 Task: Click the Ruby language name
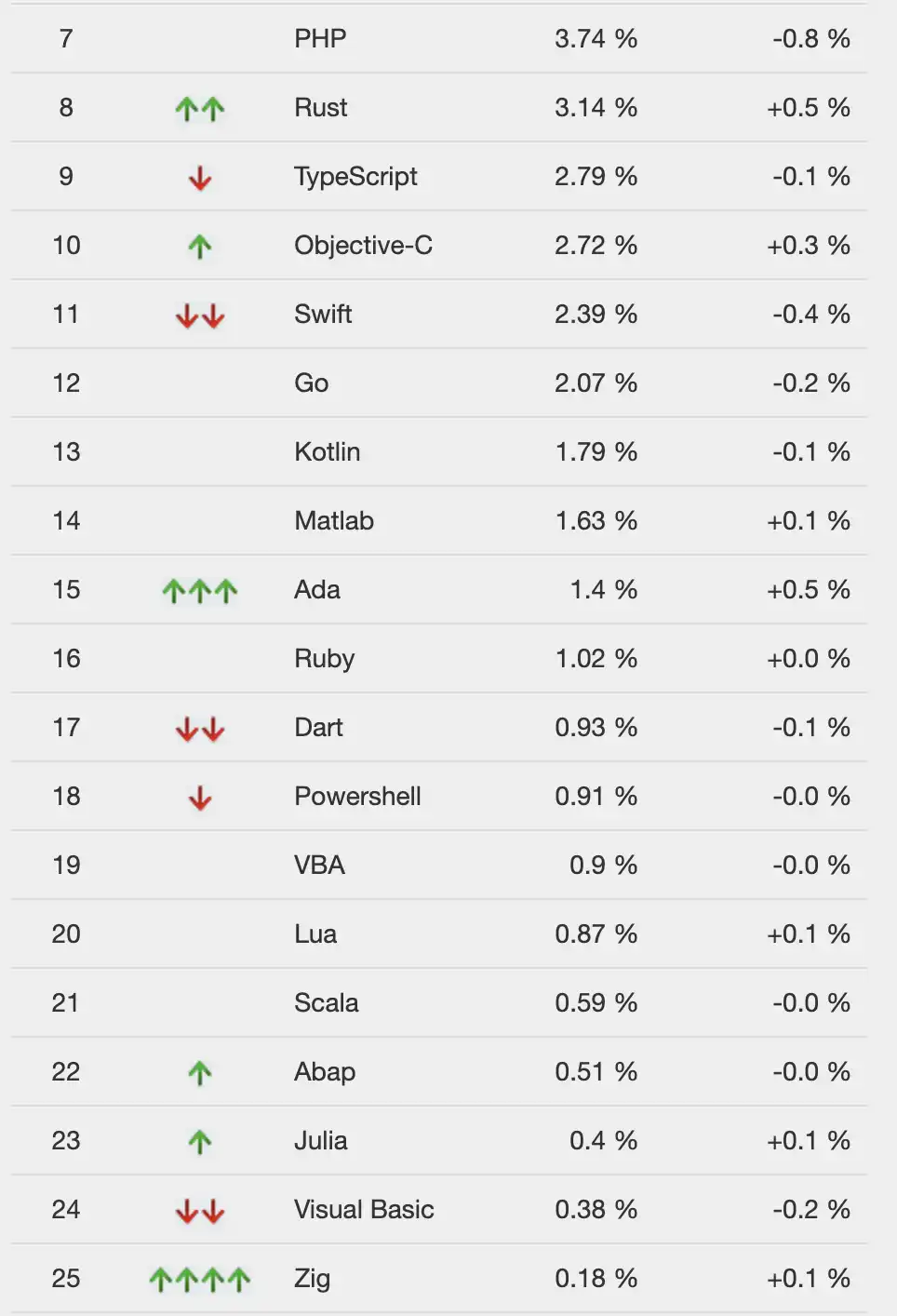[324, 659]
